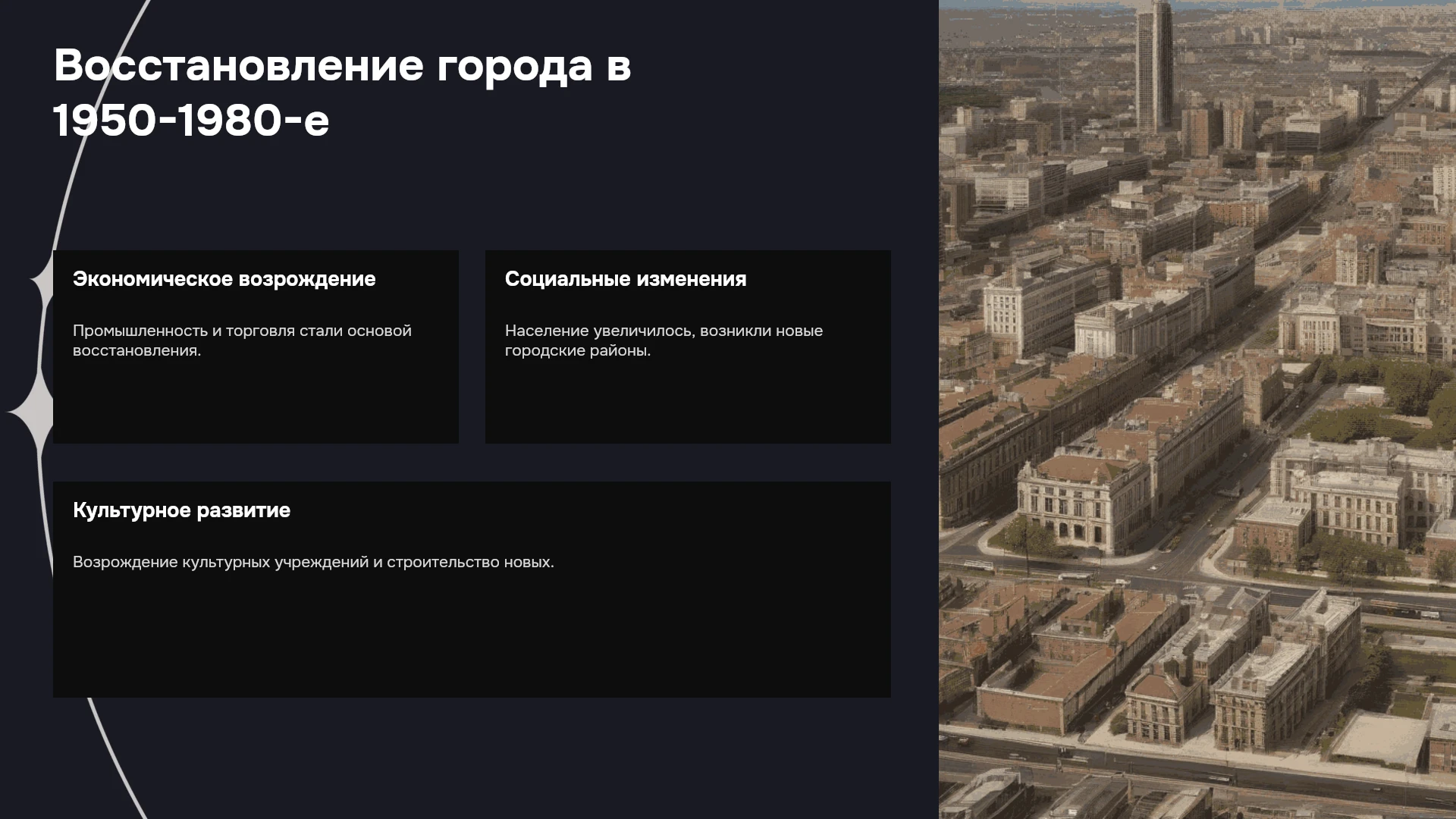Click the aerial city photo on the right
1456x819 pixels.
click(x=1197, y=409)
